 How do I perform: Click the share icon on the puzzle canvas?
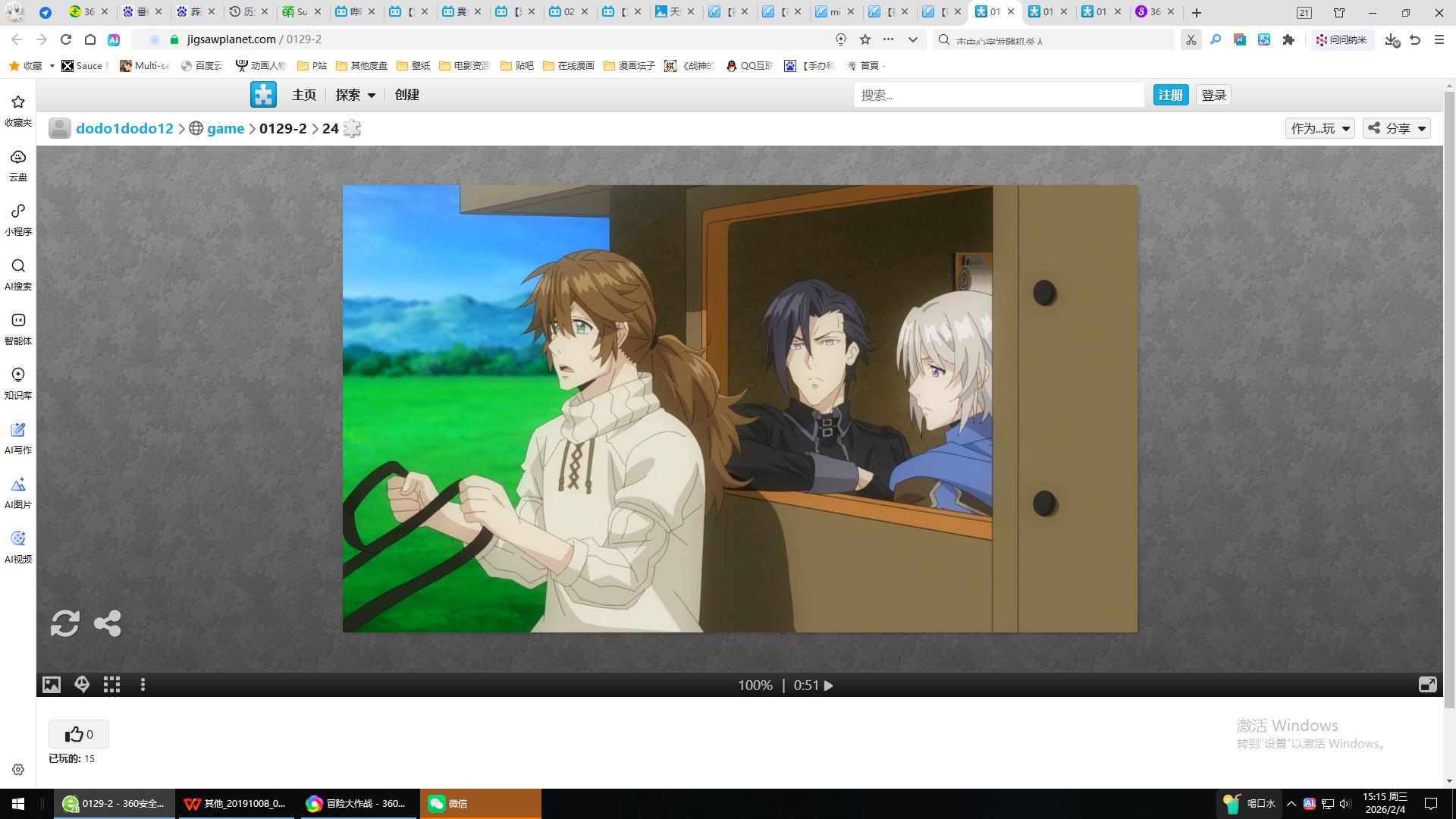(x=107, y=623)
